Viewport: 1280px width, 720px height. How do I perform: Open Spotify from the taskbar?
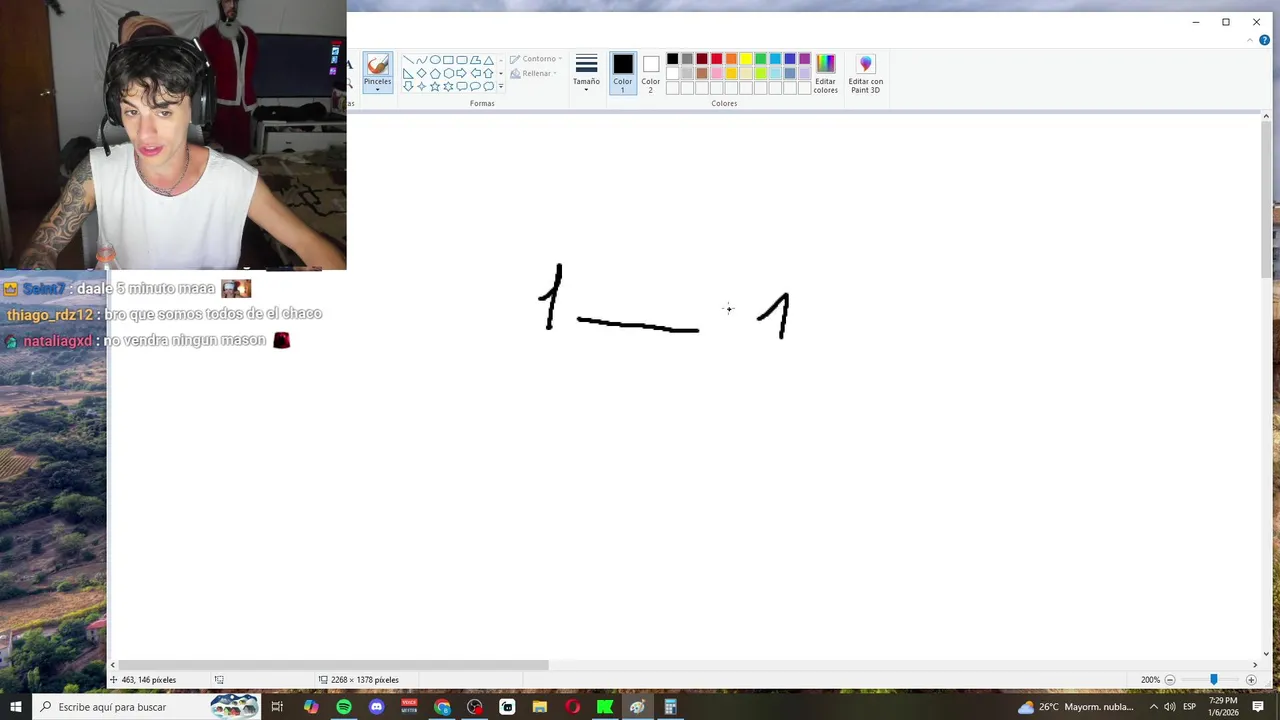tap(344, 707)
